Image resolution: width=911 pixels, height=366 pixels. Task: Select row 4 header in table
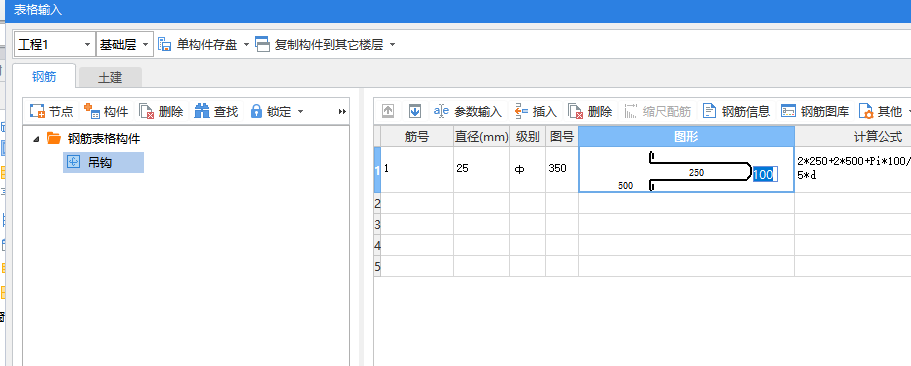[377, 245]
